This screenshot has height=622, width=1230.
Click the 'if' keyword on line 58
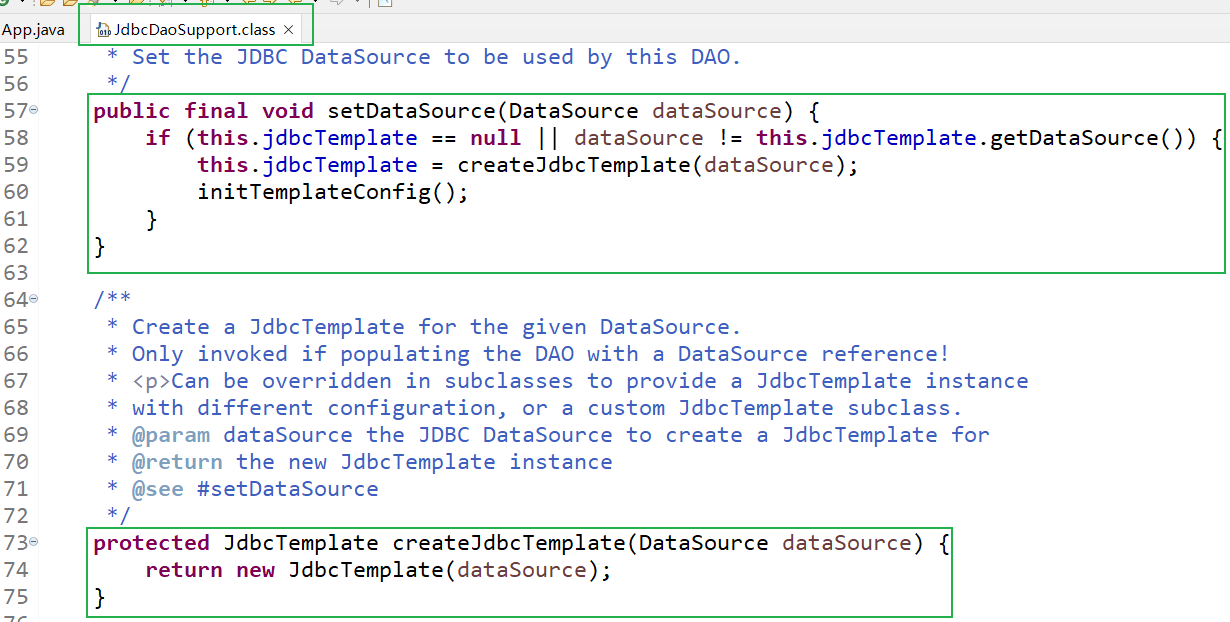pyautogui.click(x=158, y=137)
